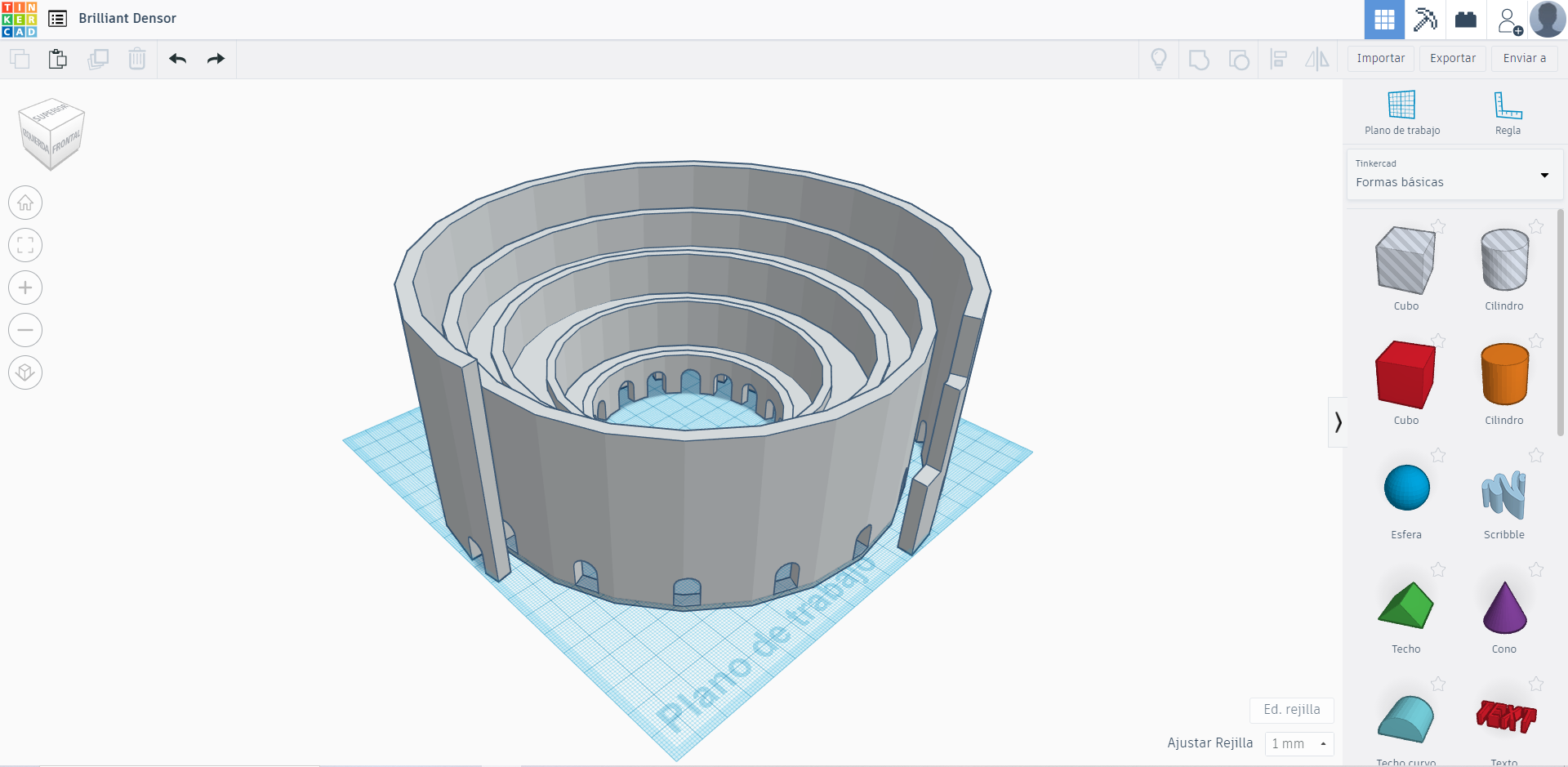Viewport: 1568px width, 767px height.
Task: Open the Bricks mode icon
Action: 1466,20
